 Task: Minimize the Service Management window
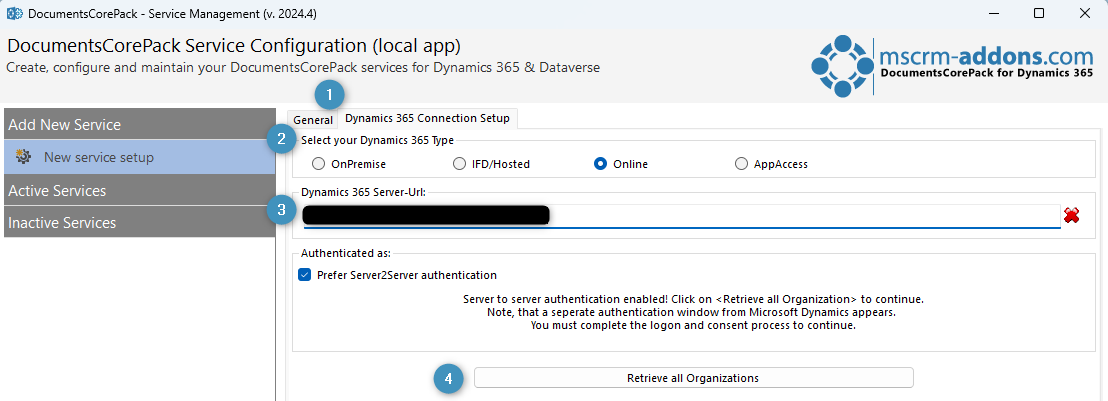[993, 13]
